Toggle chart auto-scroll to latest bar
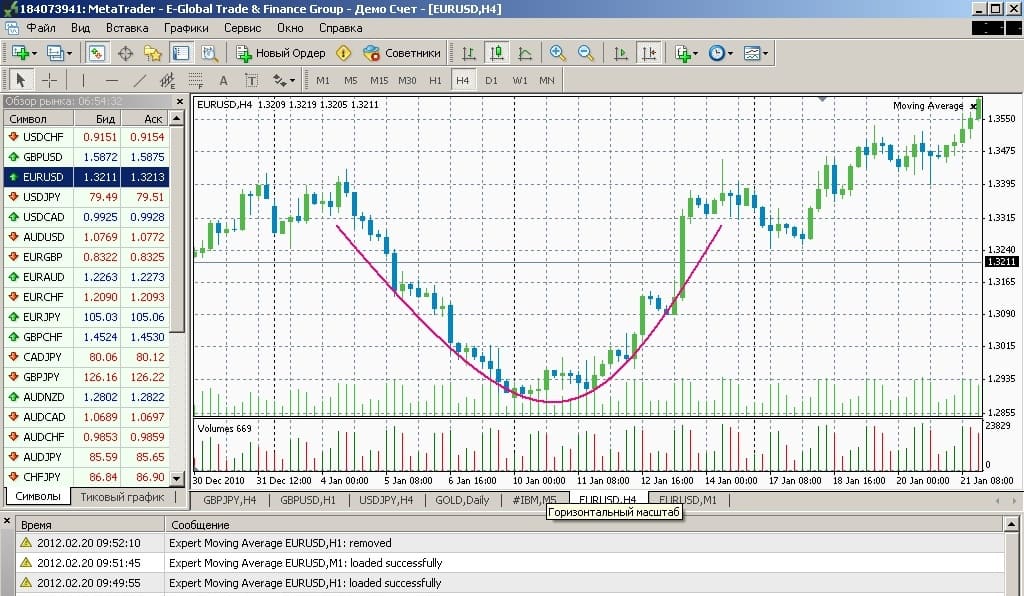 point(621,53)
